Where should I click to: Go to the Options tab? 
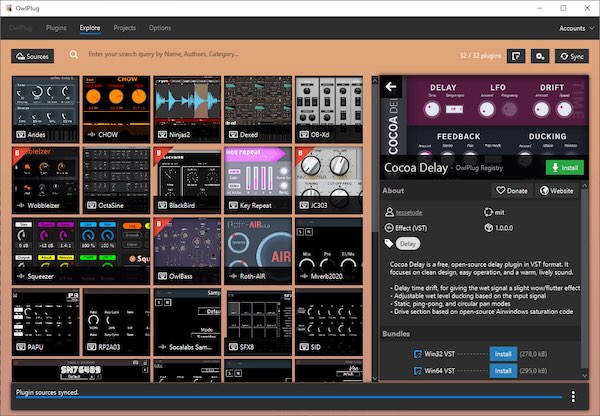point(160,28)
